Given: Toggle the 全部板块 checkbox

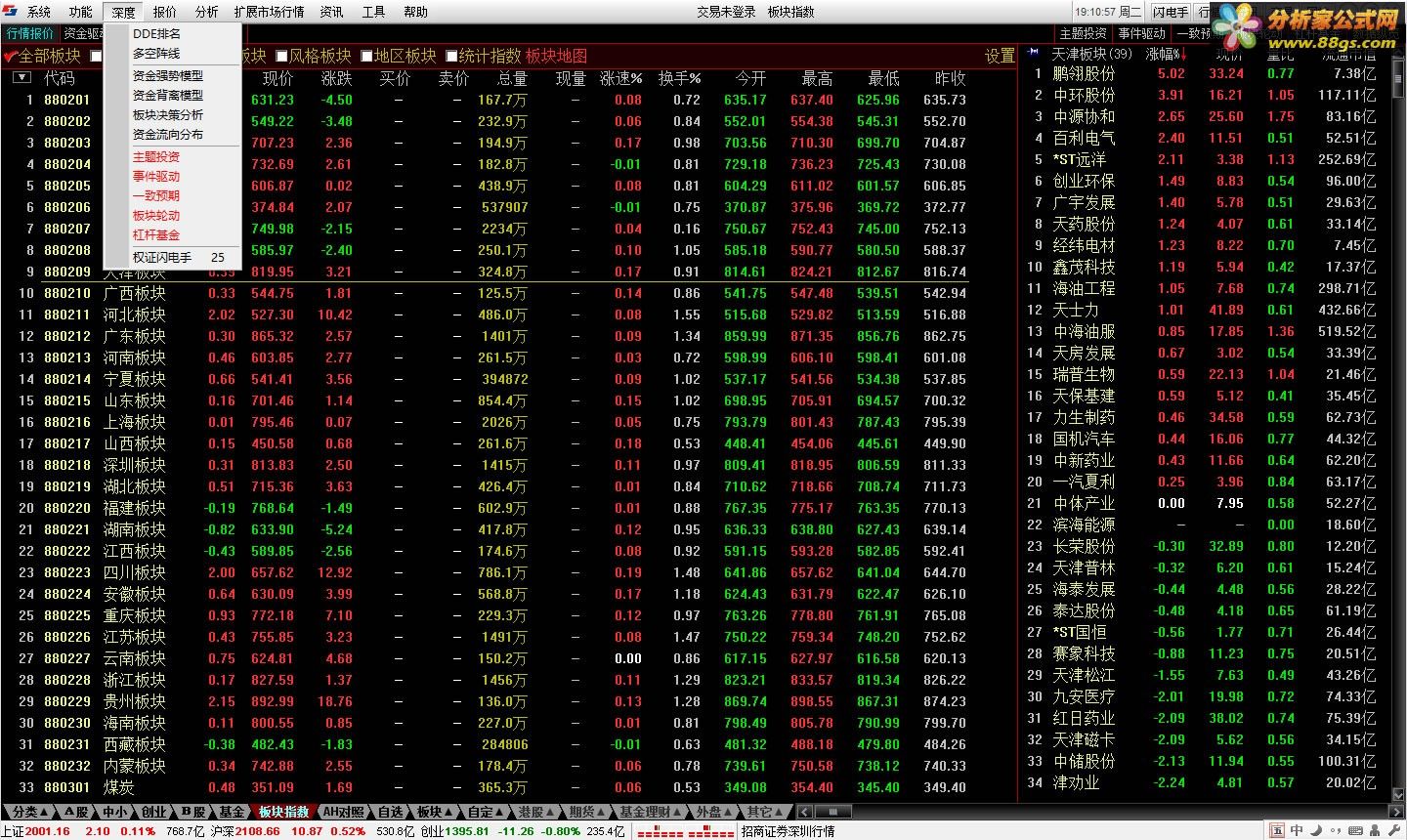Looking at the screenshot, I should click(x=11, y=56).
